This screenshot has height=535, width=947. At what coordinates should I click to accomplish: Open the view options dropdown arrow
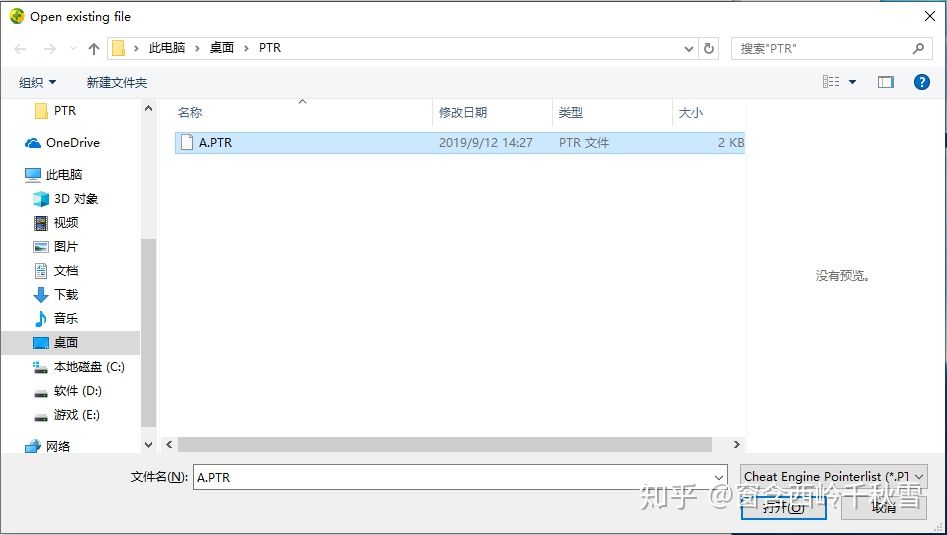point(852,82)
